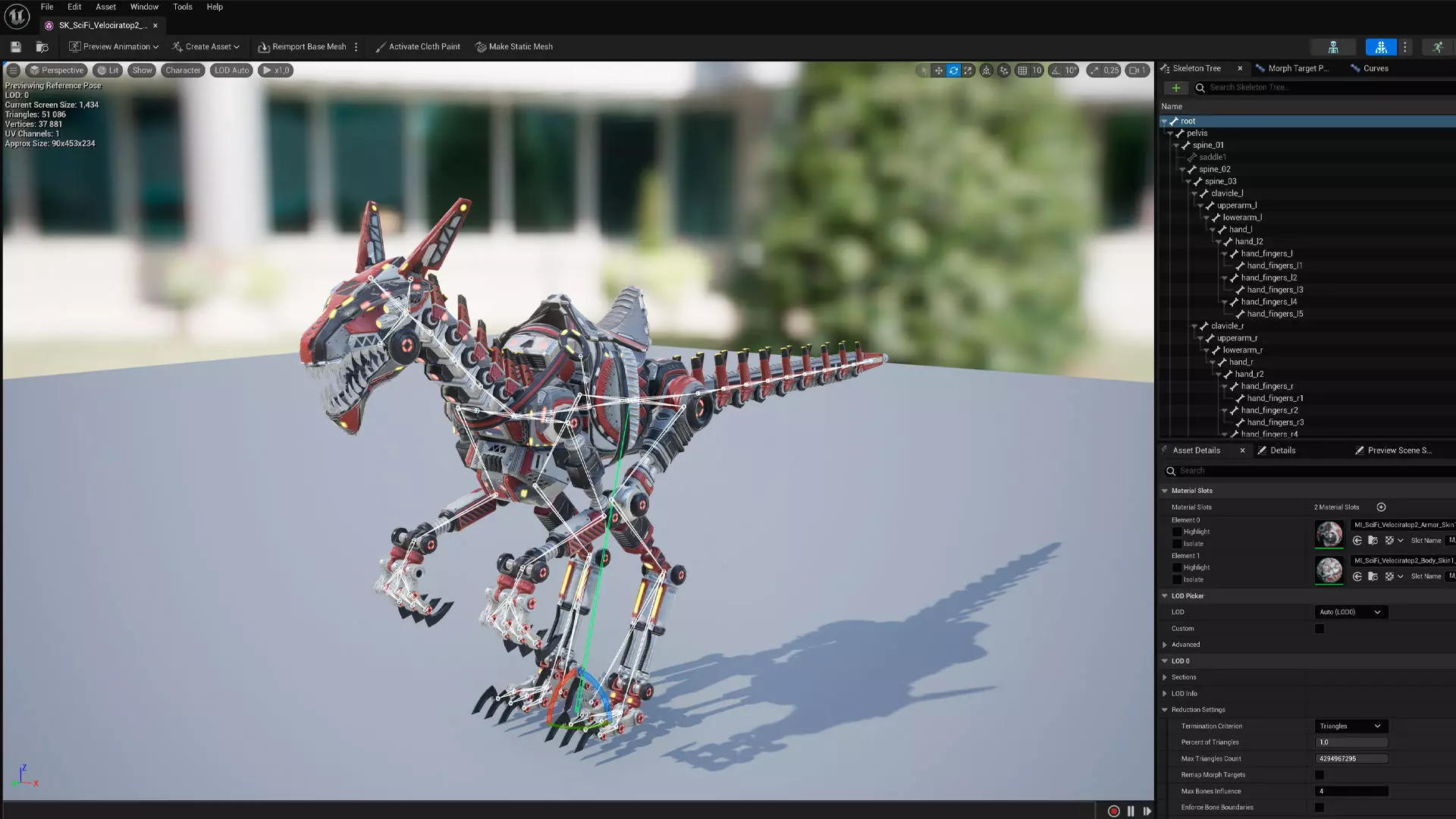Switch to the Morph Target Previewer tab

pos(1291,68)
